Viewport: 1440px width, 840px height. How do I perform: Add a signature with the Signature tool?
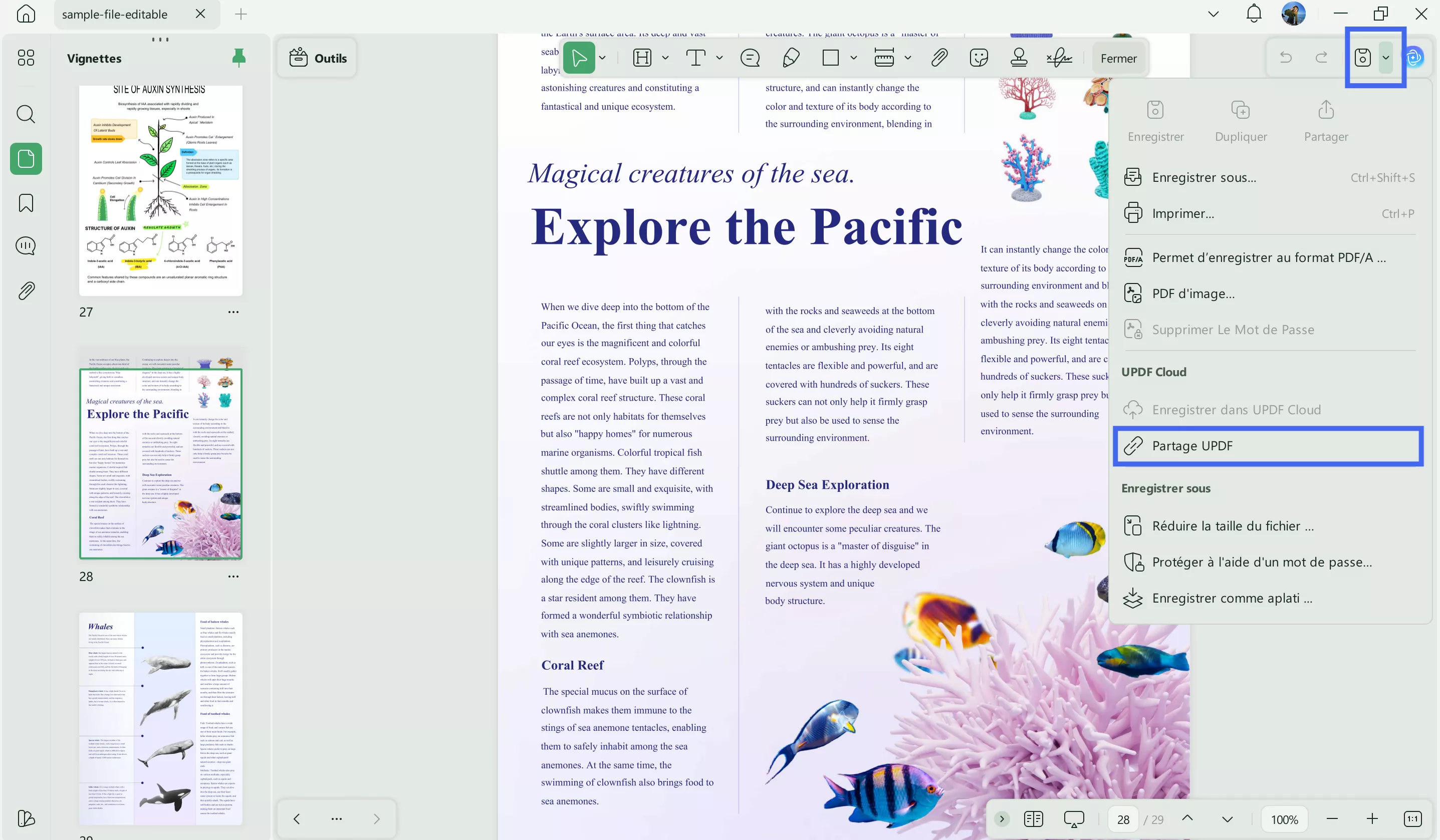[x=1058, y=58]
